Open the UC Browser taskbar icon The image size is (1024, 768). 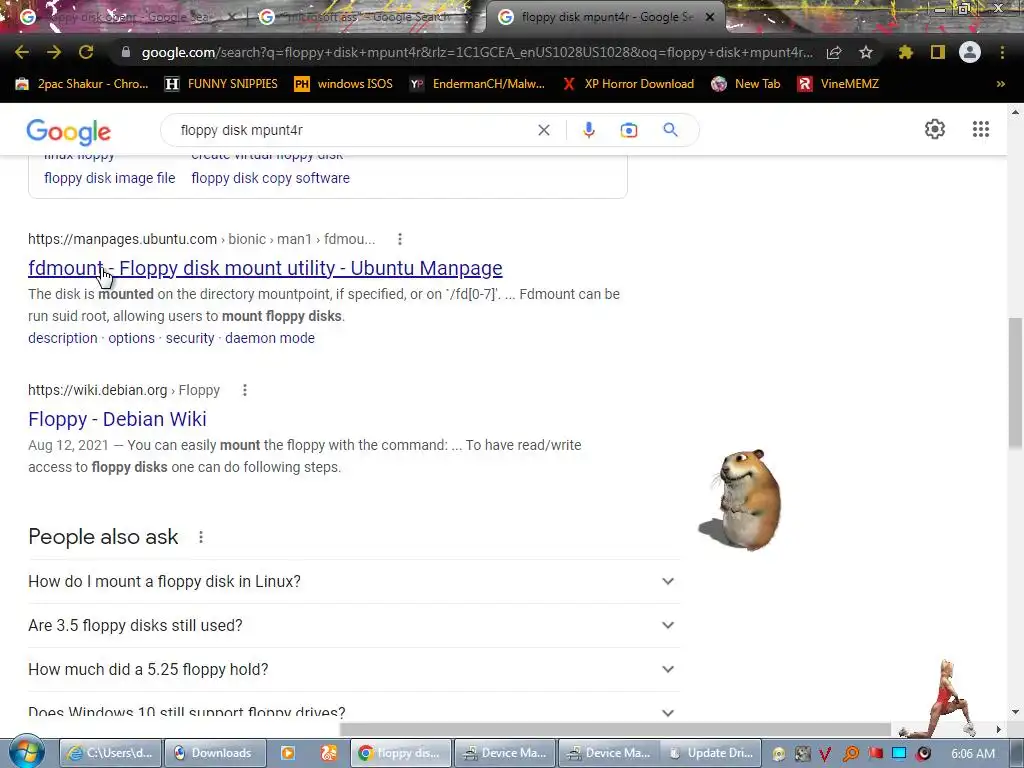[328, 753]
